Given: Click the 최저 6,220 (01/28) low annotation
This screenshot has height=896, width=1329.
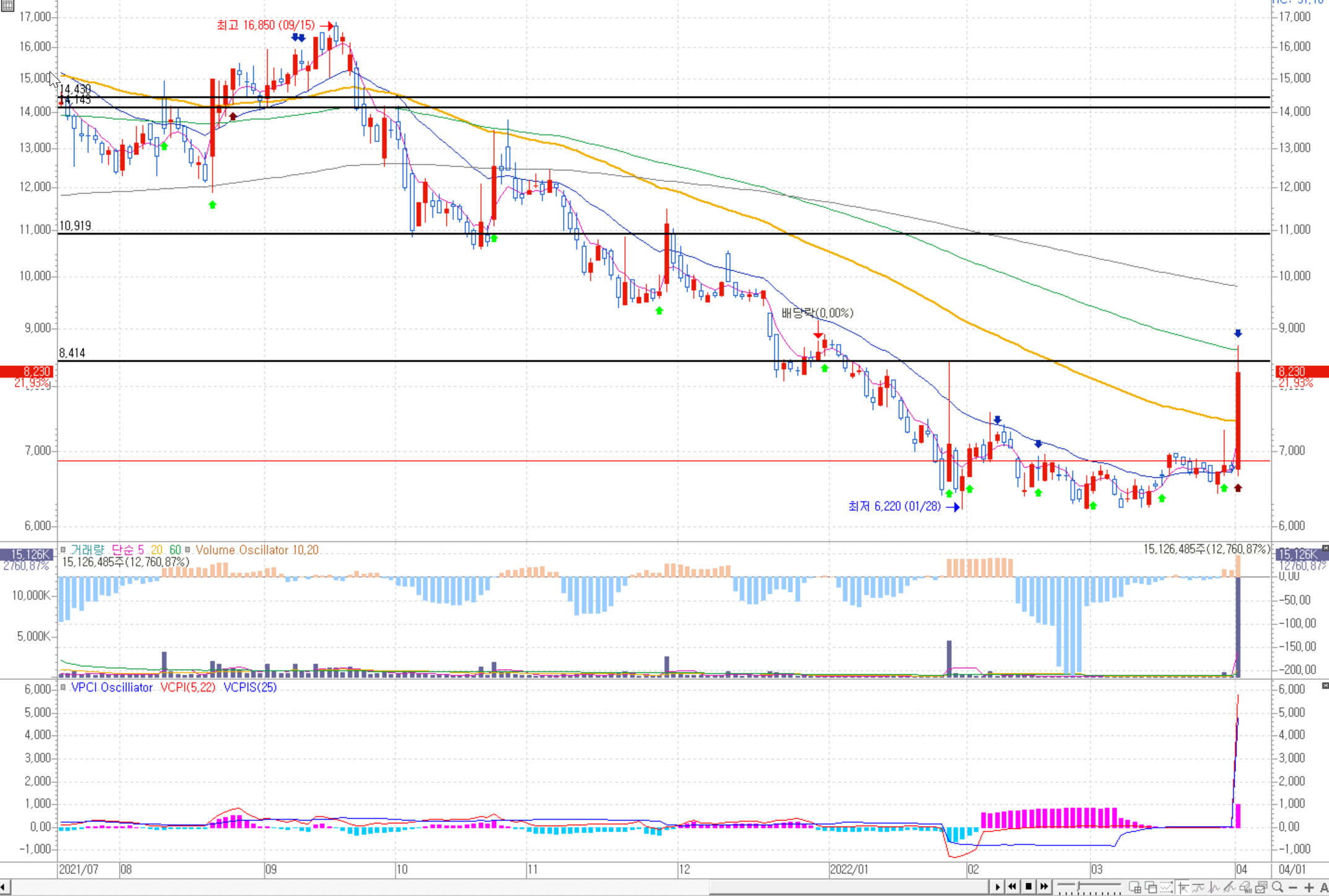Looking at the screenshot, I should pyautogui.click(x=894, y=507).
